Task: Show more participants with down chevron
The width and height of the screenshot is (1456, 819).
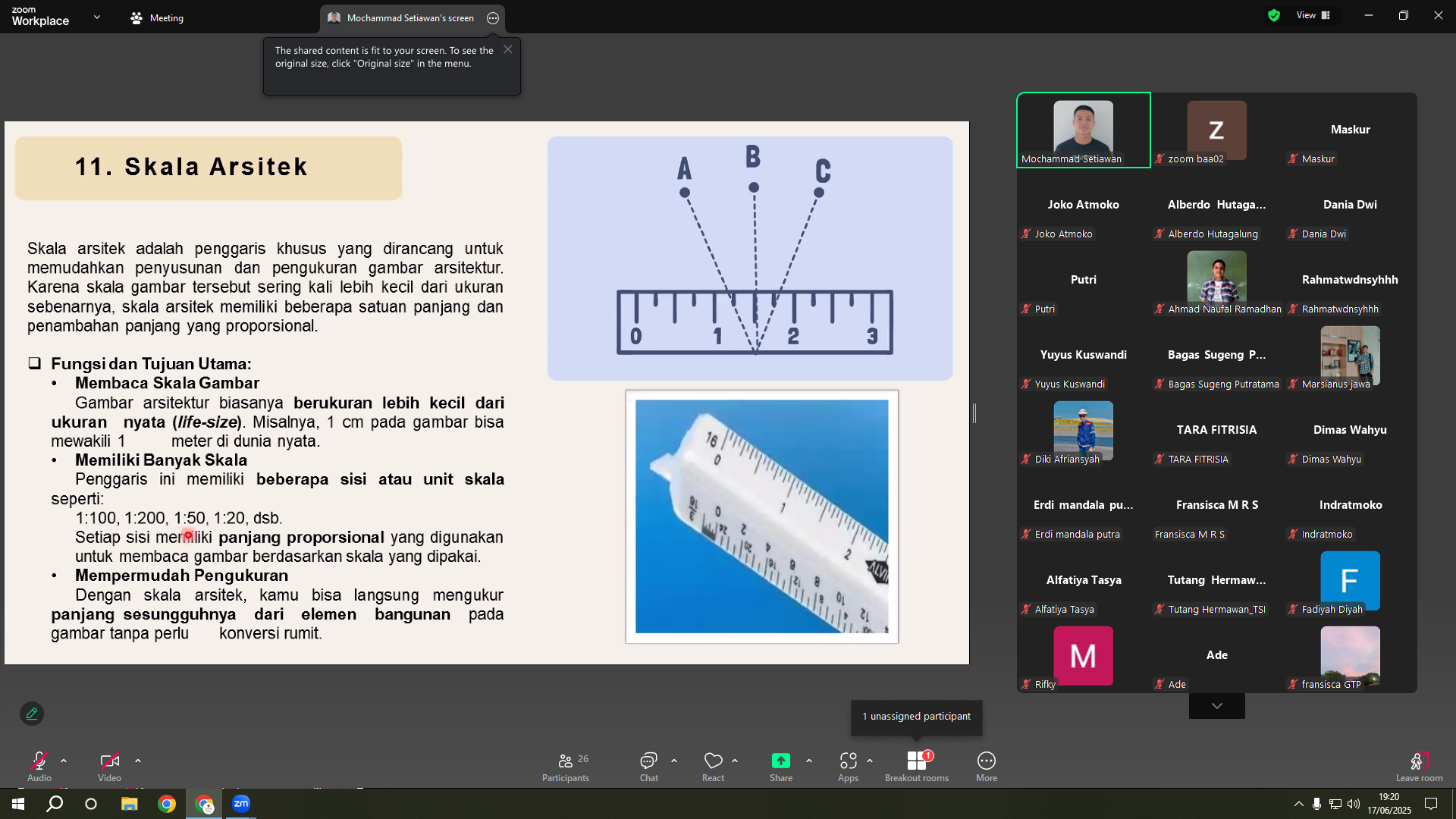Action: 1217,706
